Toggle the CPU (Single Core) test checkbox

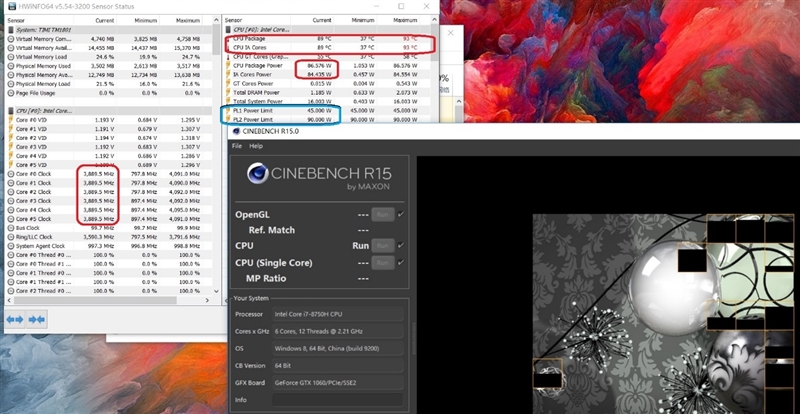[x=400, y=262]
